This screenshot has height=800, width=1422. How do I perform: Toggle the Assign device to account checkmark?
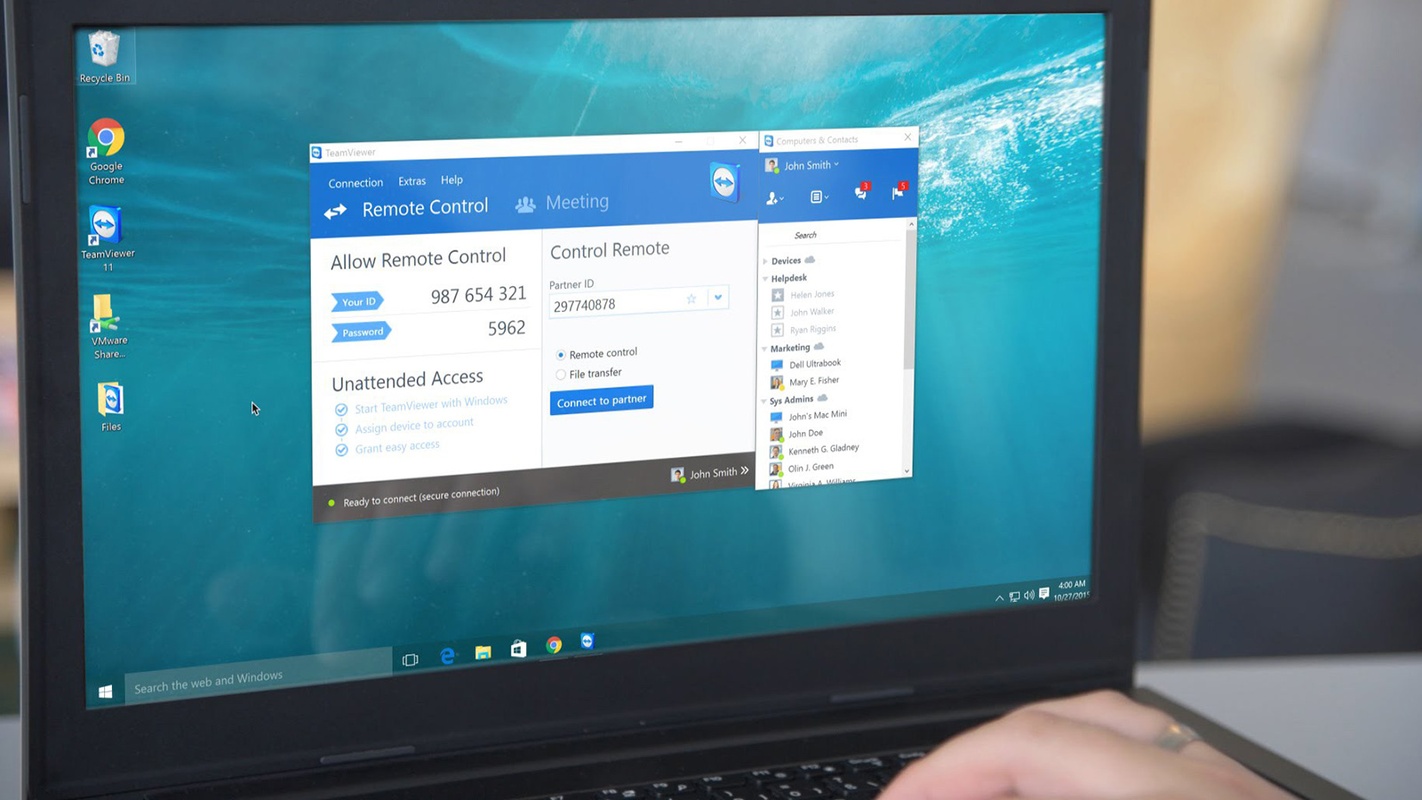341,430
